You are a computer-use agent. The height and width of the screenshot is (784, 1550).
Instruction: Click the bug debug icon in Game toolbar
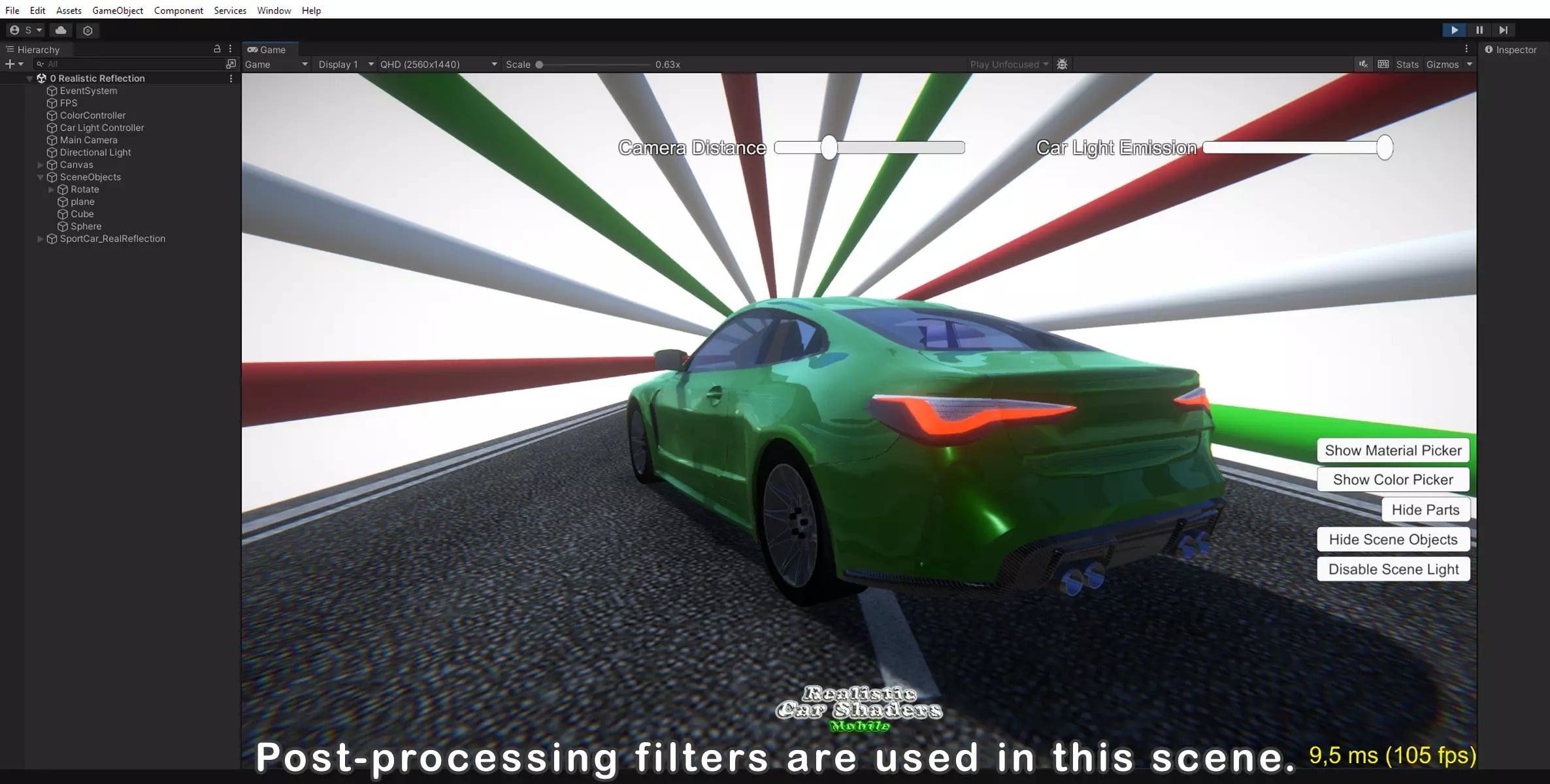coord(1062,64)
